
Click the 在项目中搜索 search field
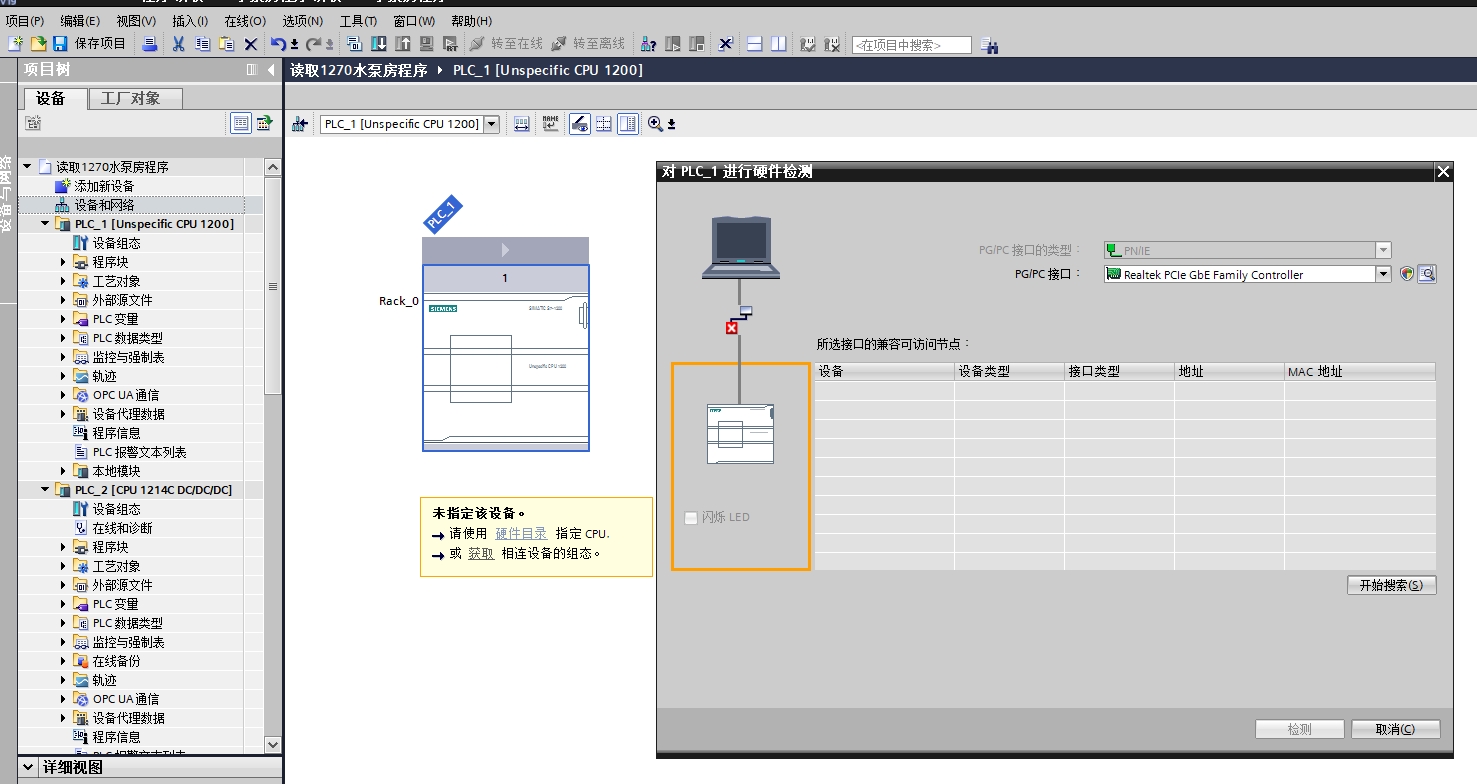(911, 45)
